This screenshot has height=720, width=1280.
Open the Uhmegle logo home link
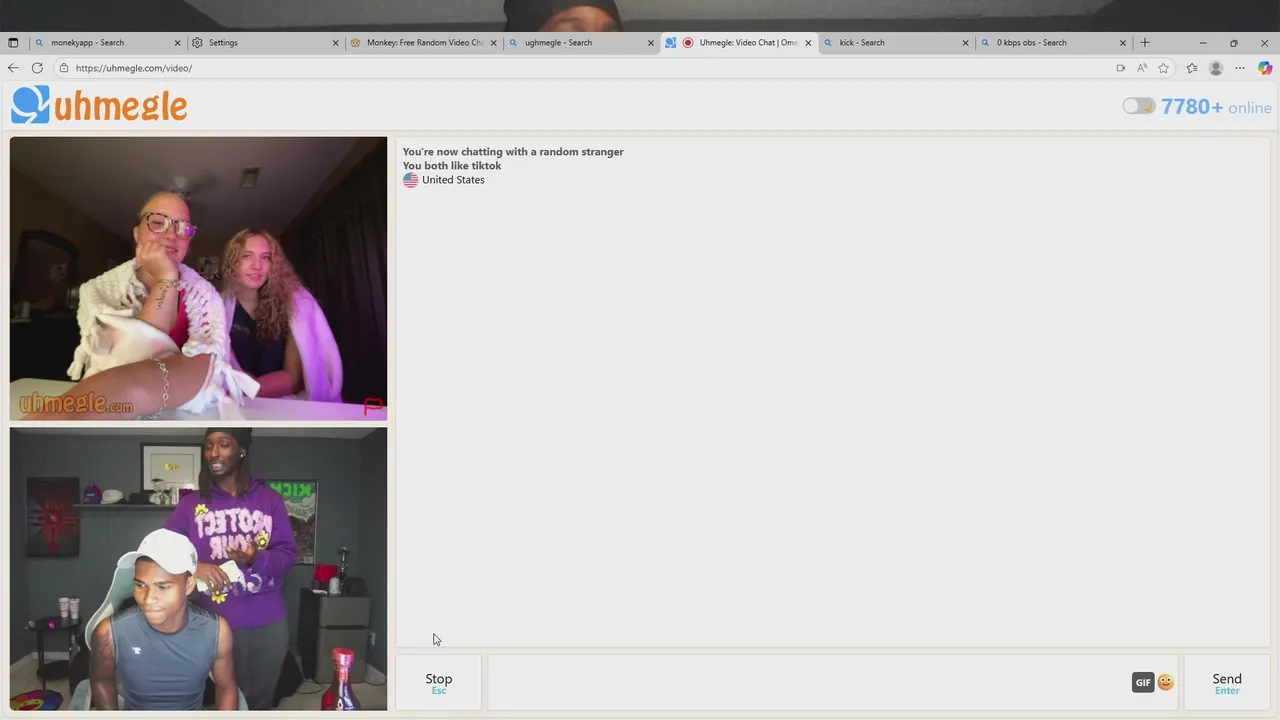(x=99, y=105)
